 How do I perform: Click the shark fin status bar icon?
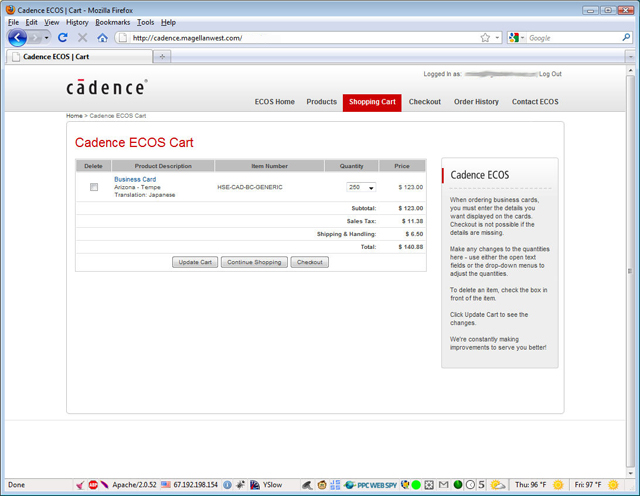point(307,485)
